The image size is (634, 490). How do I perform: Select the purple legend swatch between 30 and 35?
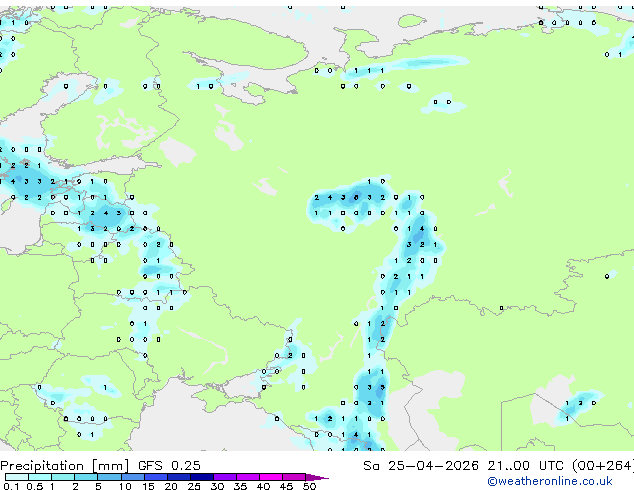point(225,477)
